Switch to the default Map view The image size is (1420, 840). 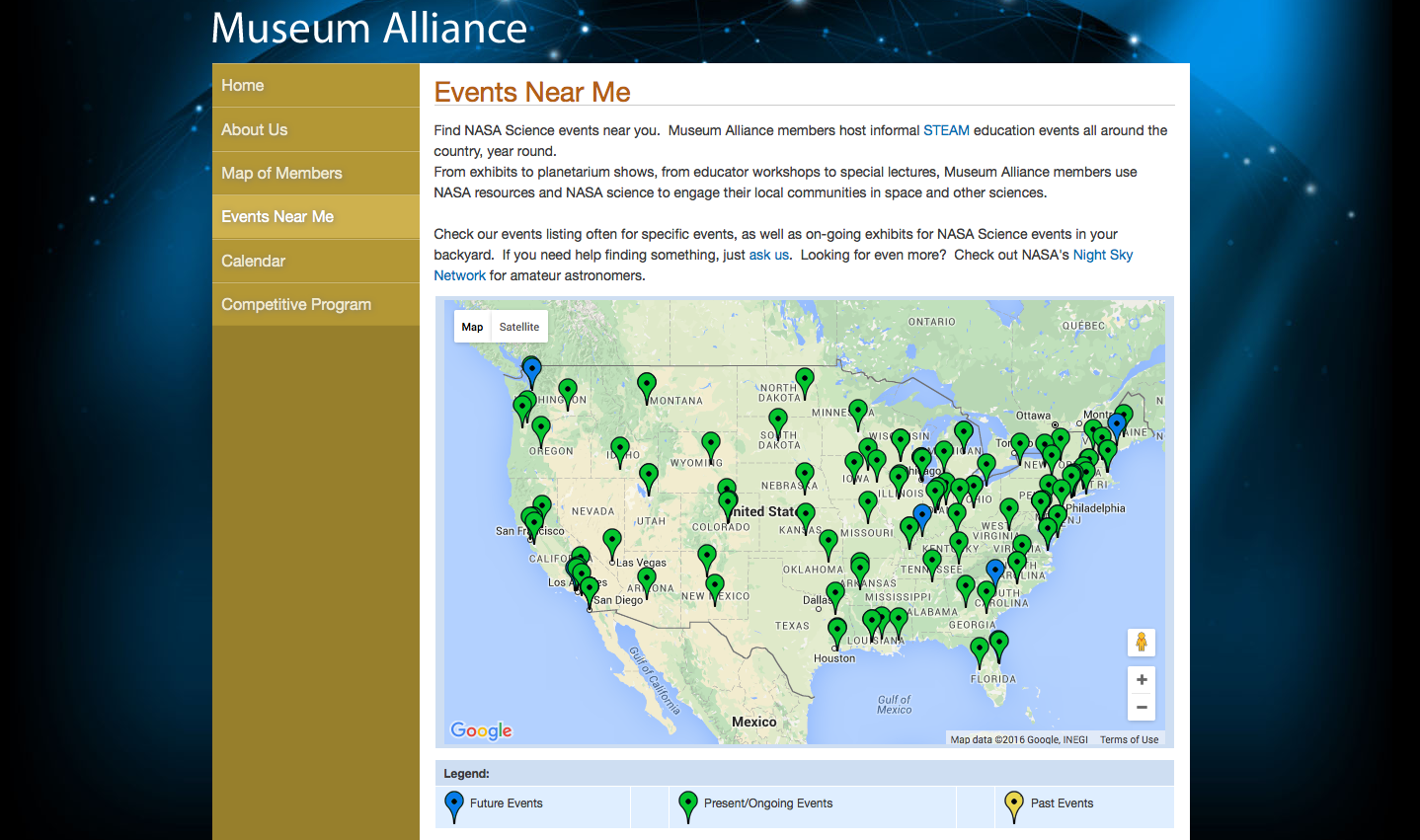click(x=472, y=327)
